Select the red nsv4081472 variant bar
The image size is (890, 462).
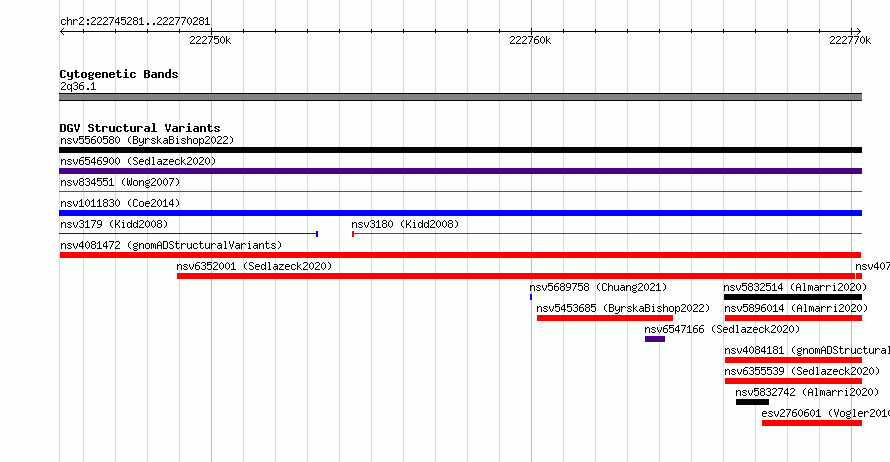460,255
